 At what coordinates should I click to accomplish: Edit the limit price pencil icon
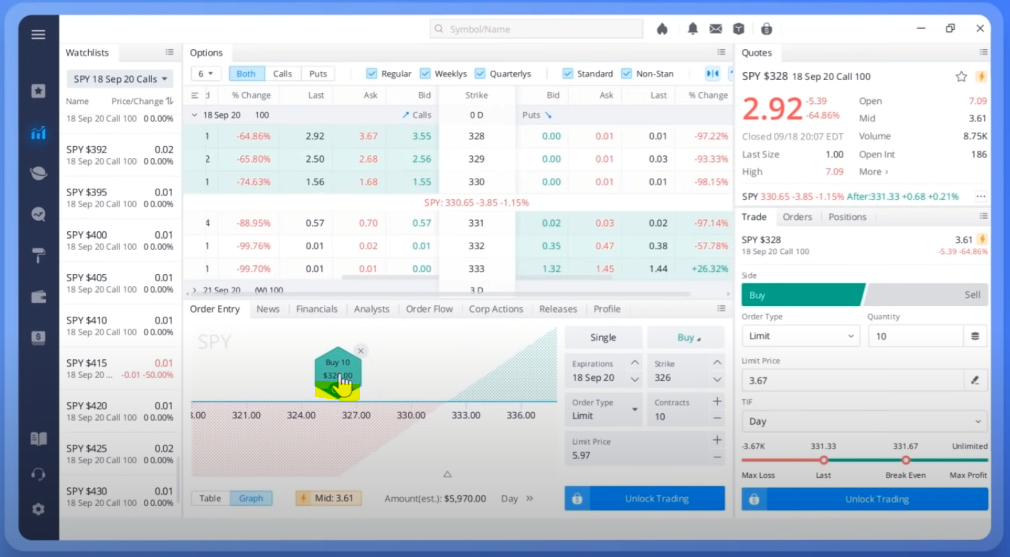click(975, 381)
